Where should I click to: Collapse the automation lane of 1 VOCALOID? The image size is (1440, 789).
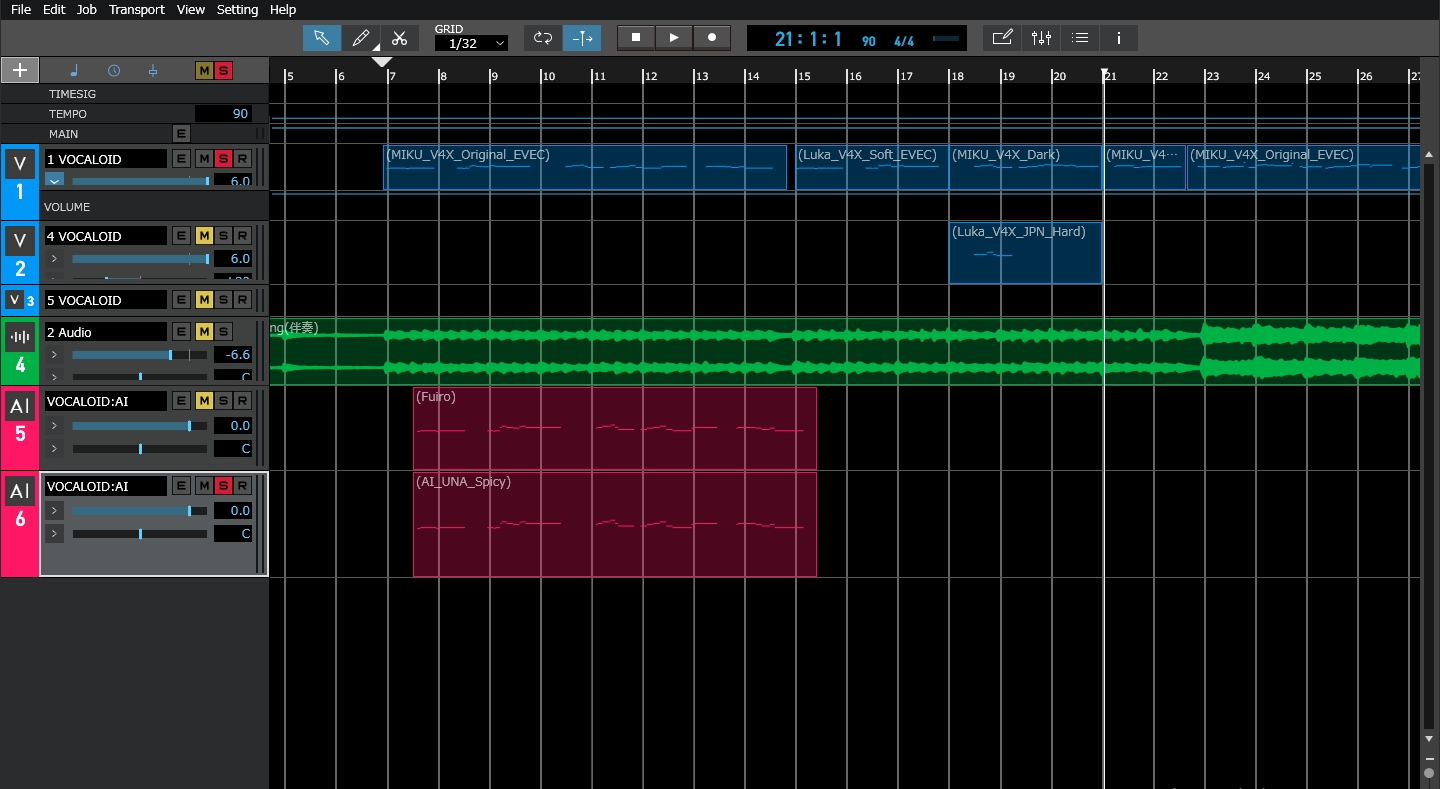click(54, 181)
